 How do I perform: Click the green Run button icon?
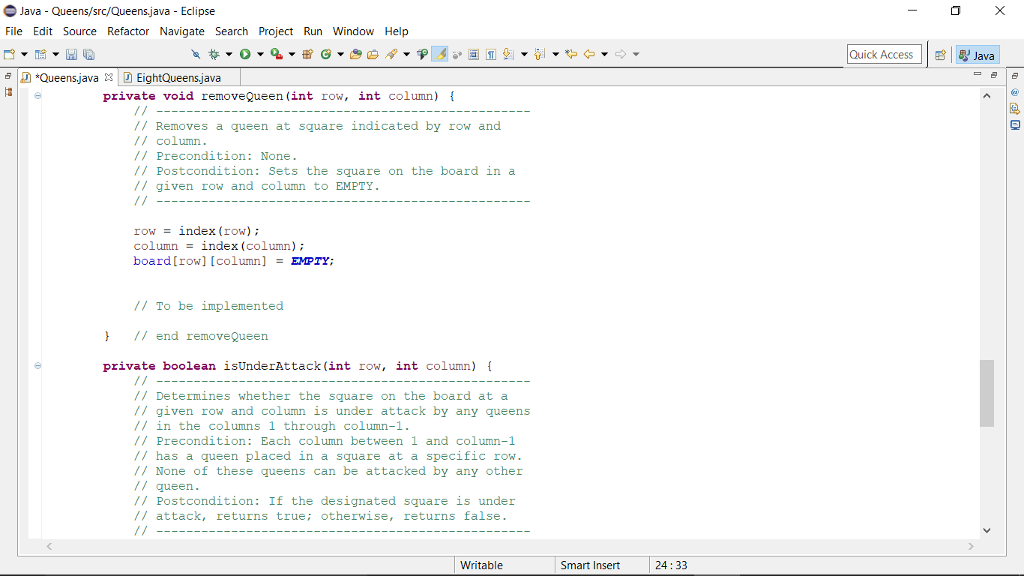245,54
